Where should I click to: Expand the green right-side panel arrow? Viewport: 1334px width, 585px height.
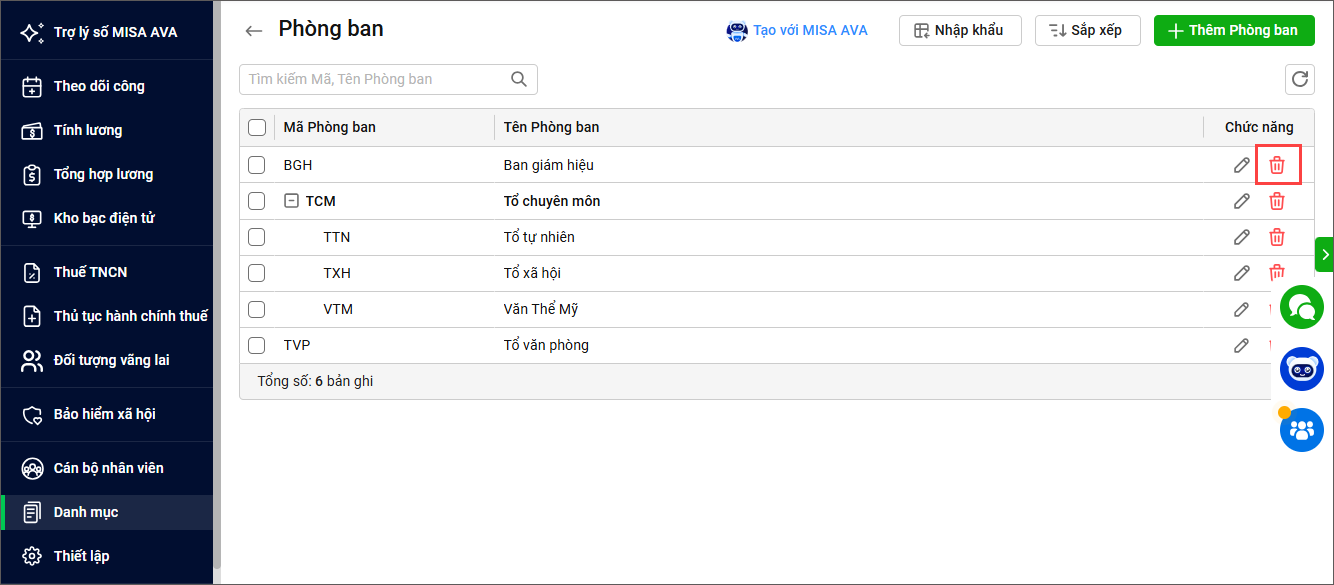1325,255
